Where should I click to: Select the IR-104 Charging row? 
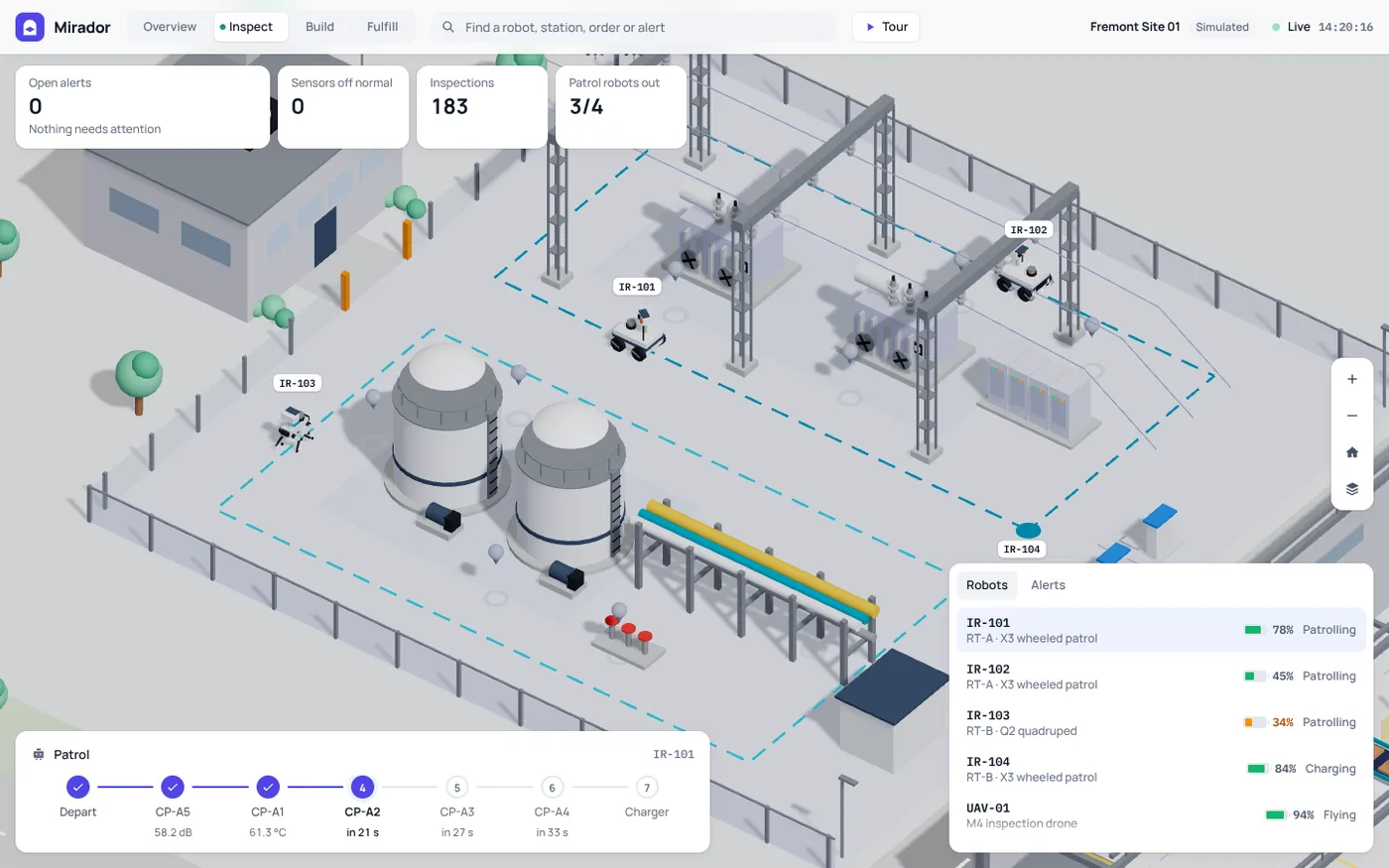point(1161,769)
